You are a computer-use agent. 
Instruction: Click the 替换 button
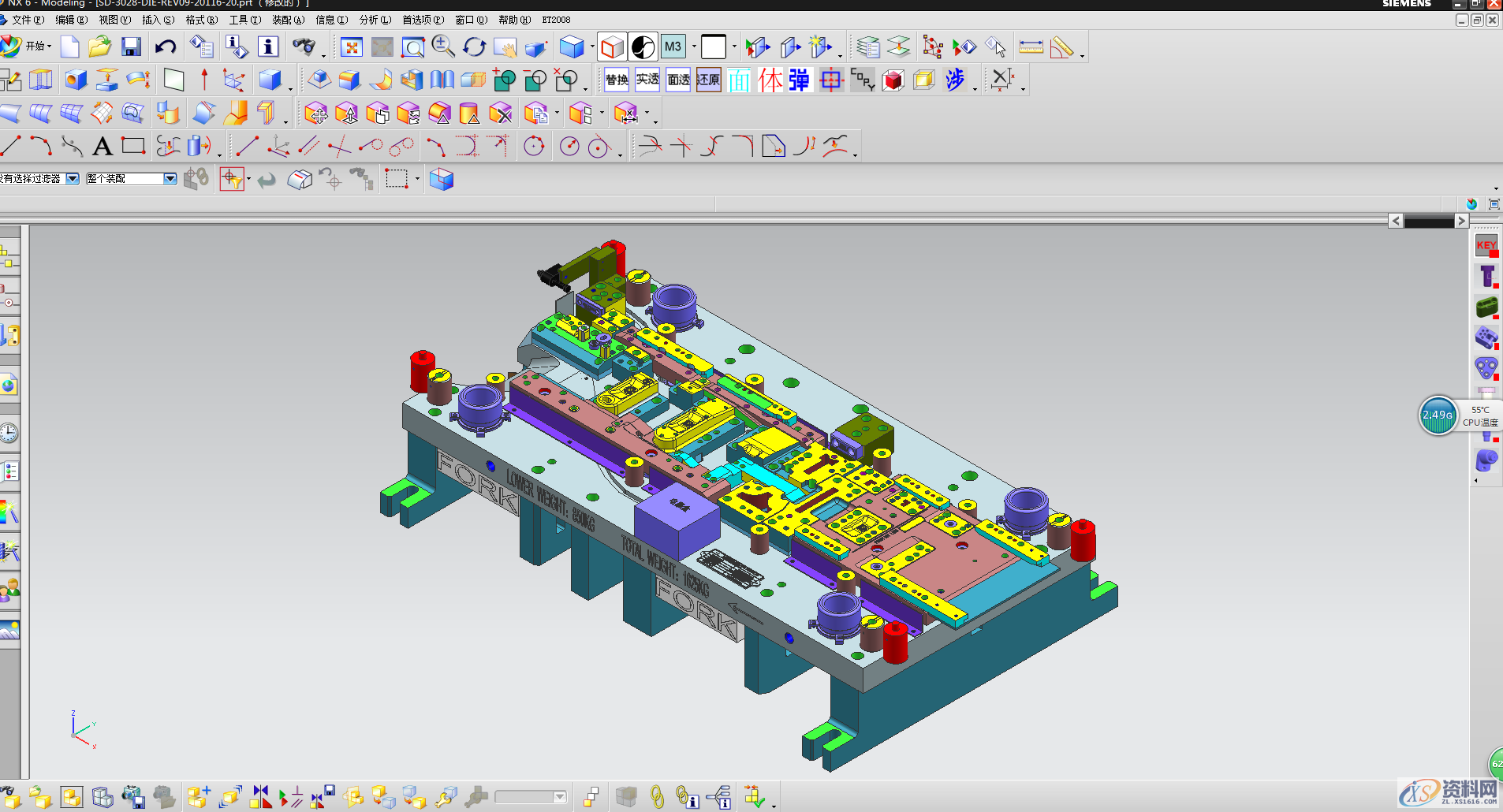[617, 80]
